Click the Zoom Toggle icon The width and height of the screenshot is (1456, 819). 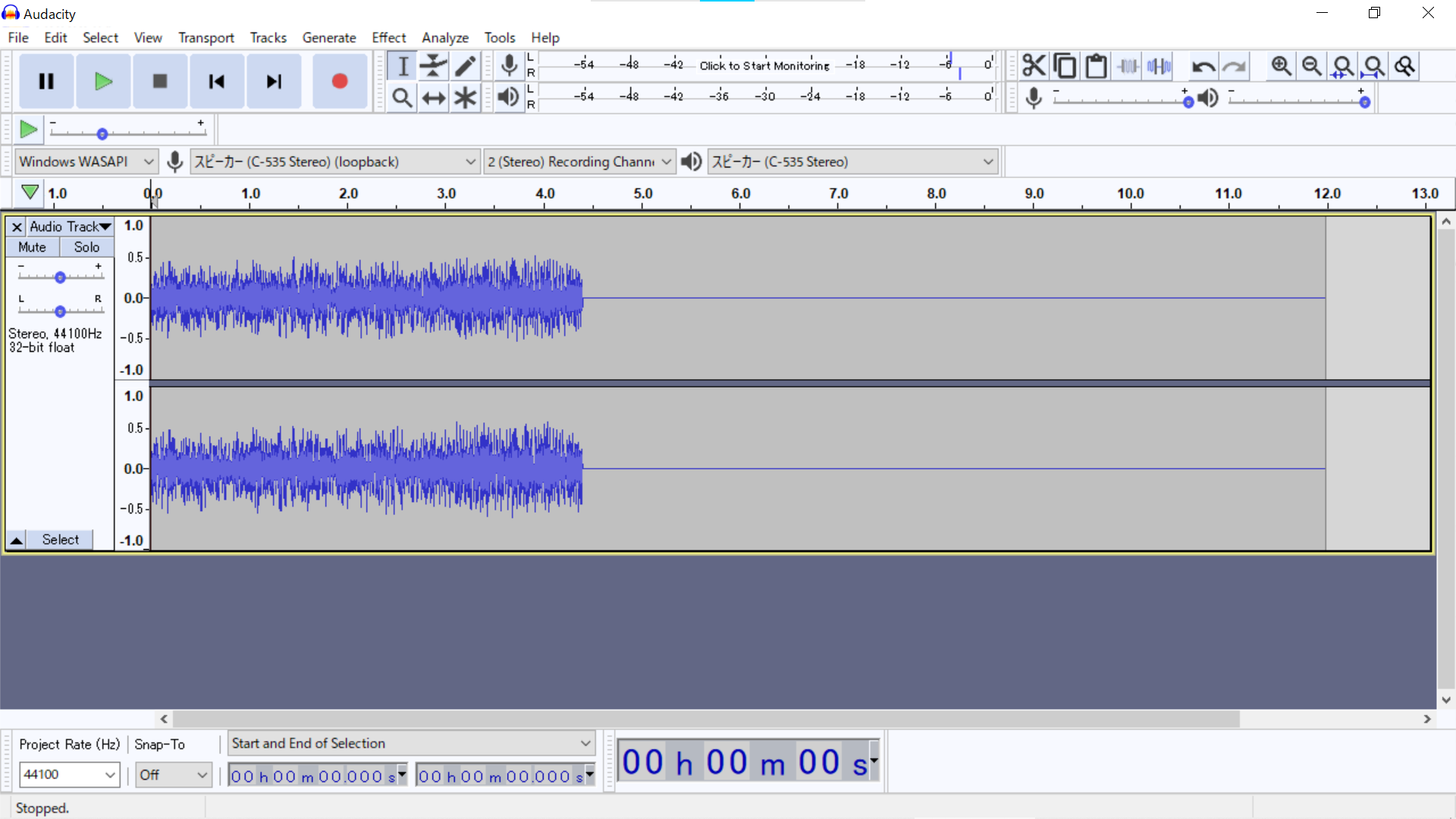click(1404, 66)
